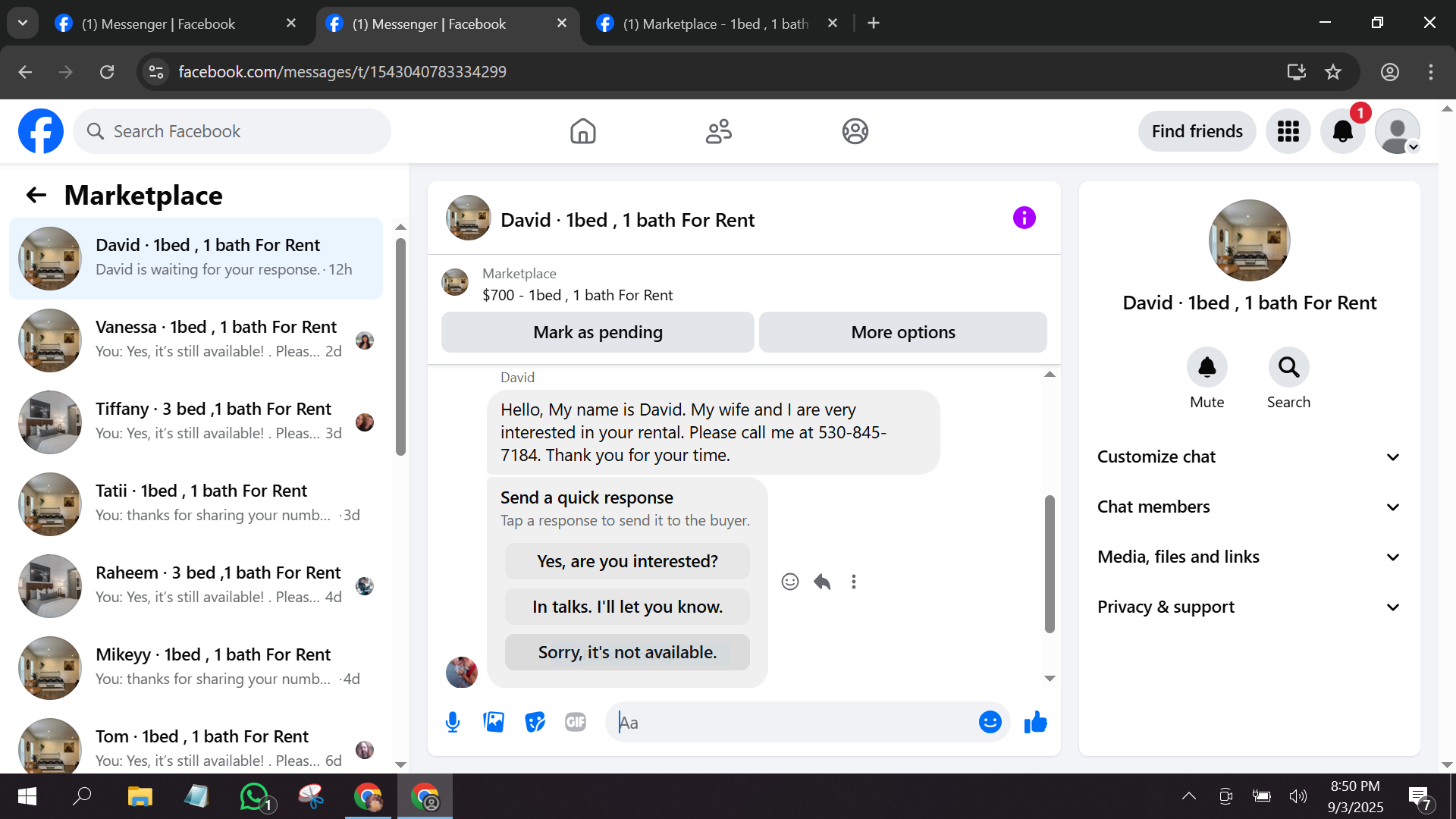The height and width of the screenshot is (819, 1456).
Task: Reply to David's message with reply arrow
Action: click(822, 582)
